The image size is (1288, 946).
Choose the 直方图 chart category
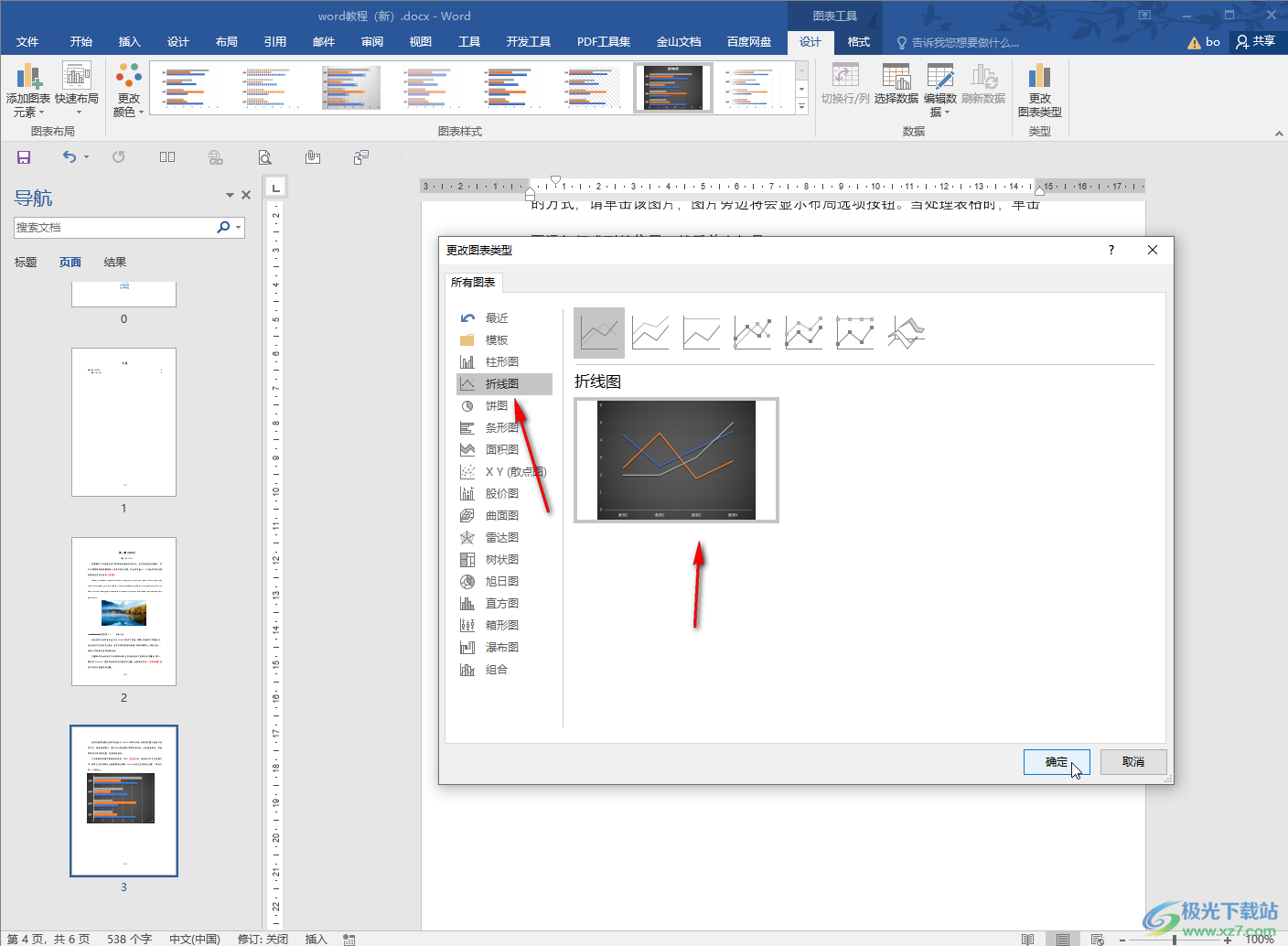pos(504,604)
